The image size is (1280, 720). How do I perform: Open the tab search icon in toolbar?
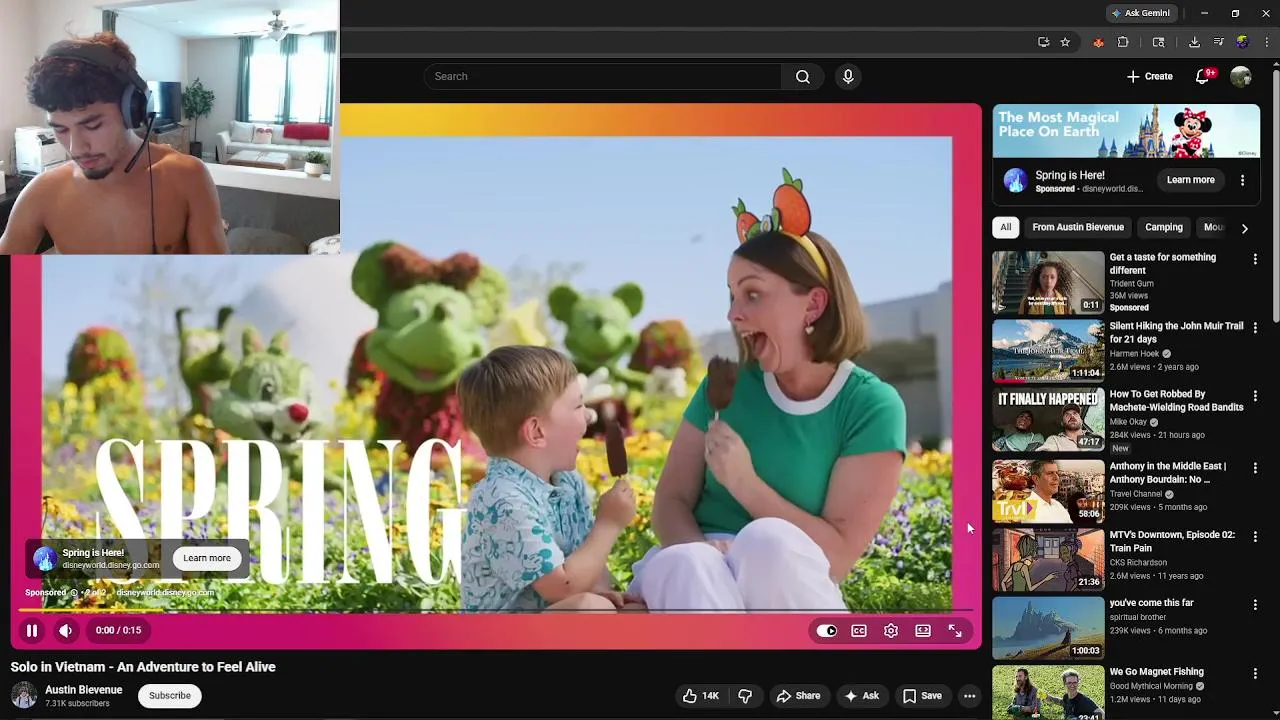(1158, 42)
